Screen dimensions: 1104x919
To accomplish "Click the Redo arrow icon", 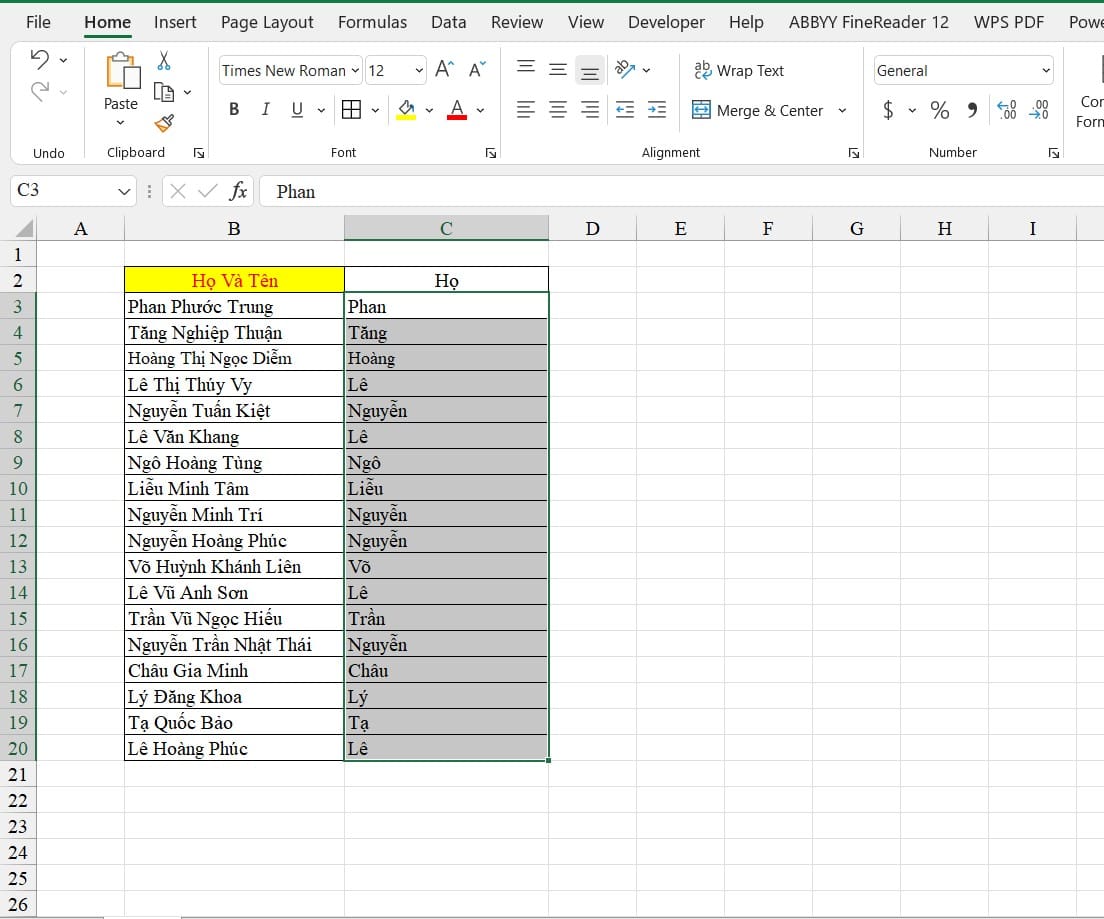I will point(40,91).
